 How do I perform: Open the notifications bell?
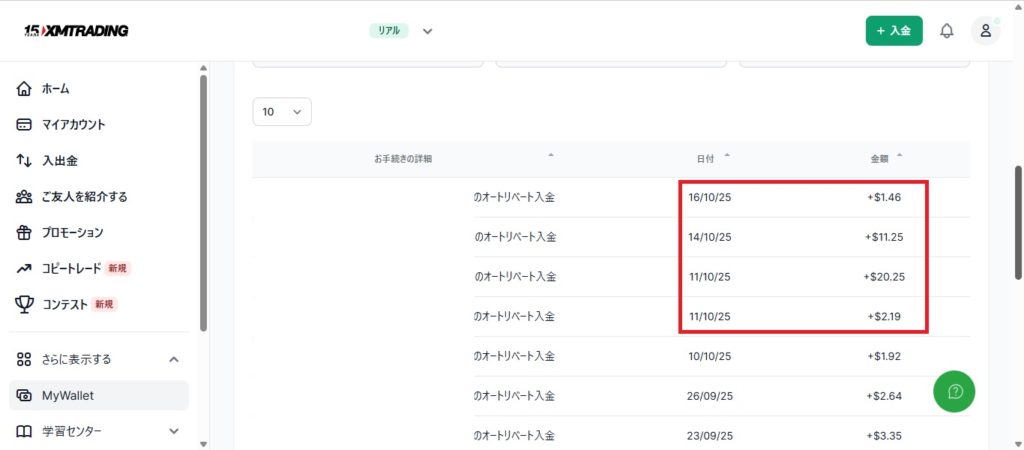tap(946, 31)
